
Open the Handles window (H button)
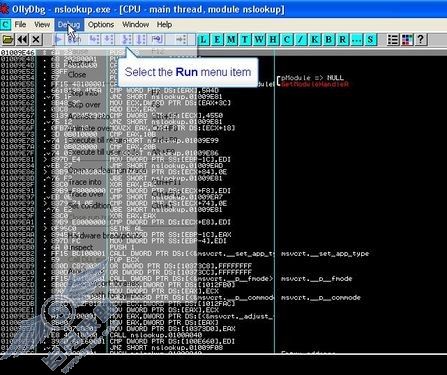tap(273, 40)
